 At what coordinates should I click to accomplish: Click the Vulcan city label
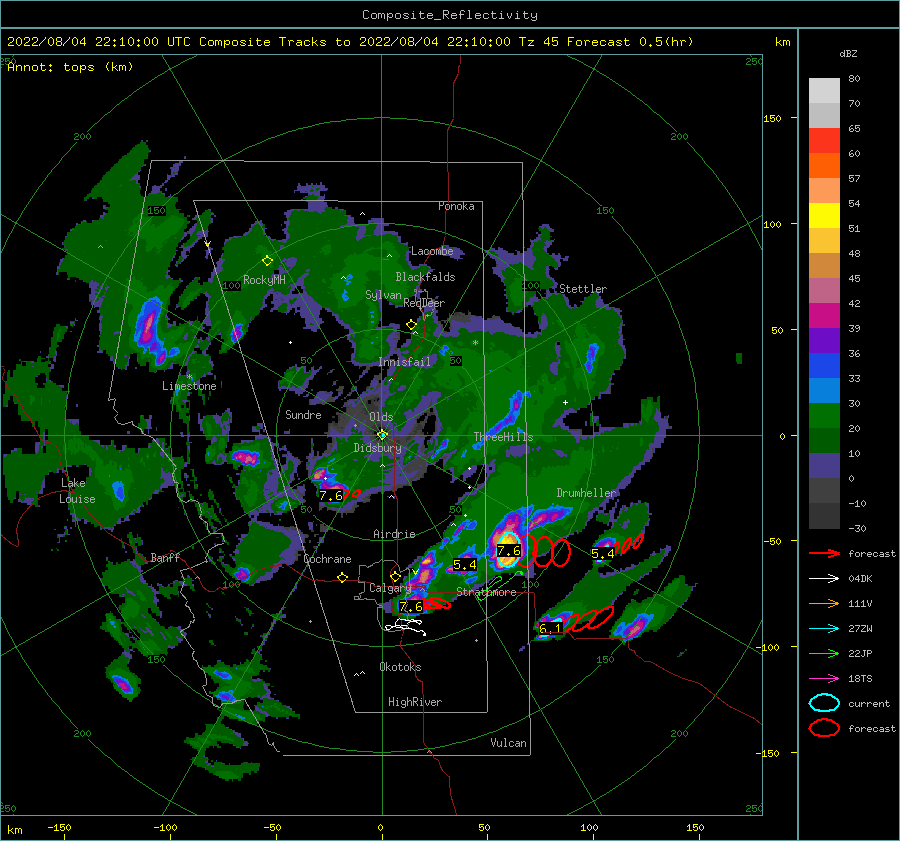[509, 743]
